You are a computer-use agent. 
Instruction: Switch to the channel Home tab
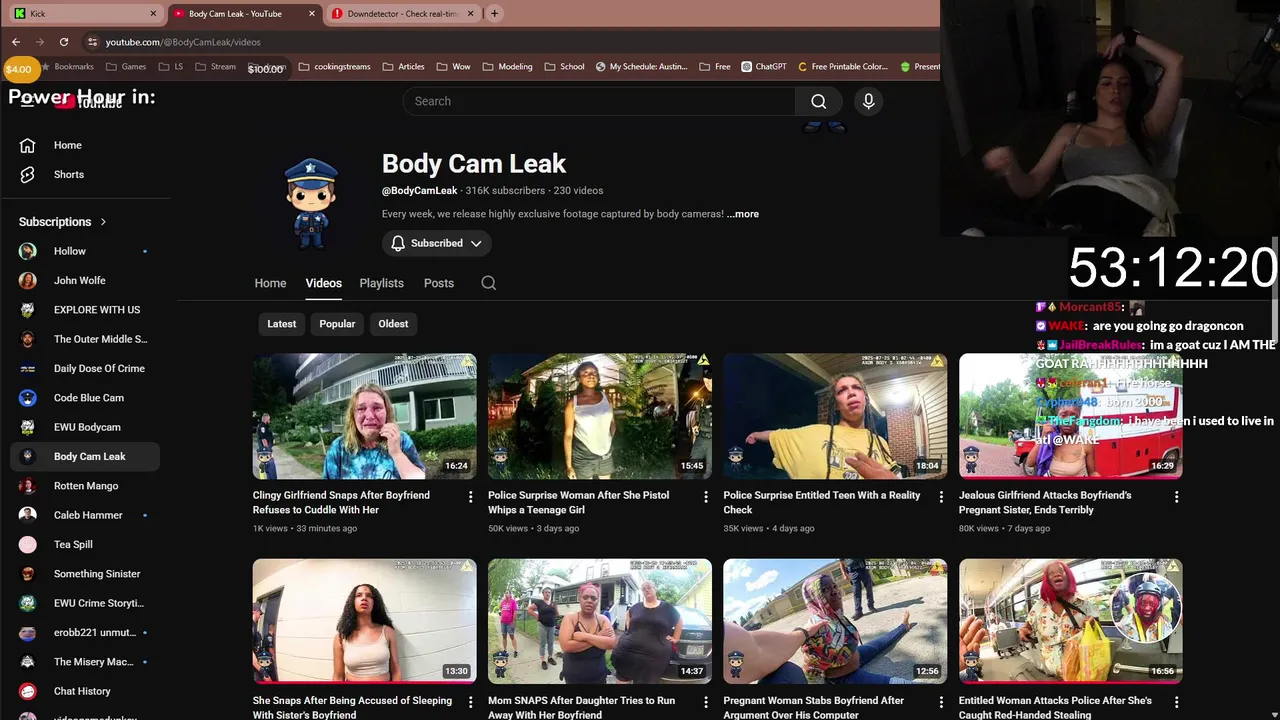pos(270,283)
